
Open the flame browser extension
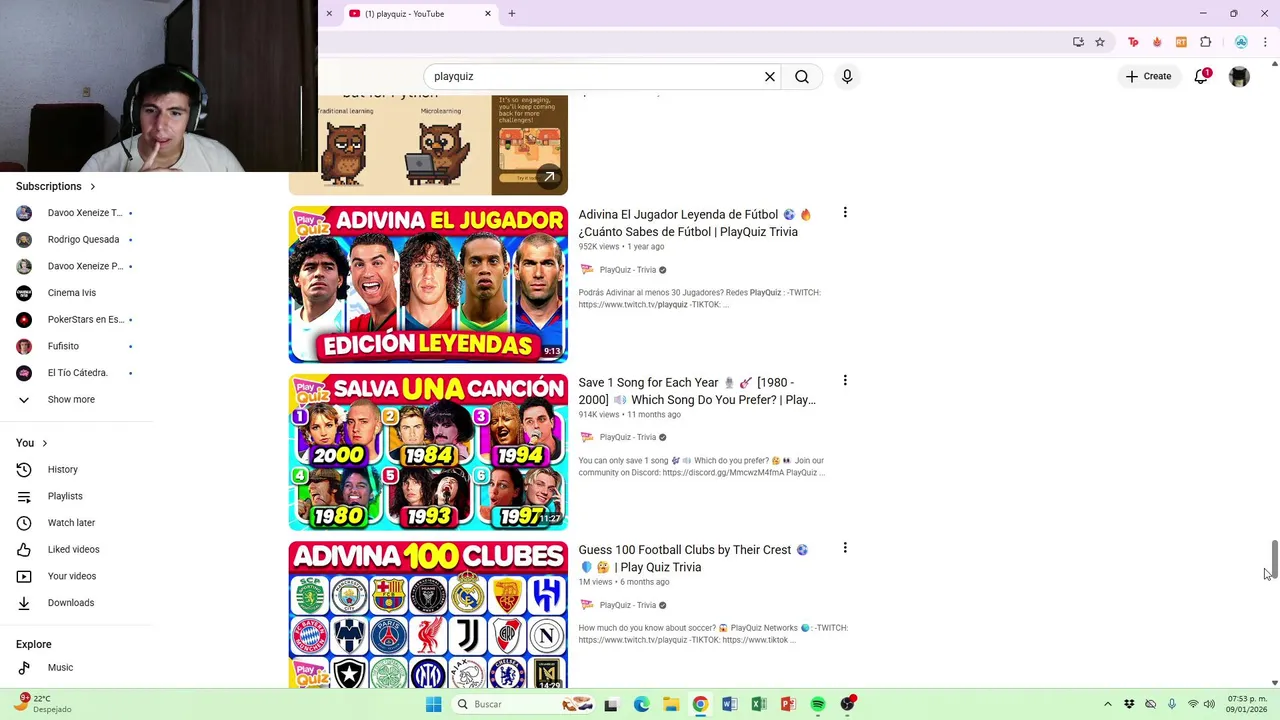[1157, 42]
